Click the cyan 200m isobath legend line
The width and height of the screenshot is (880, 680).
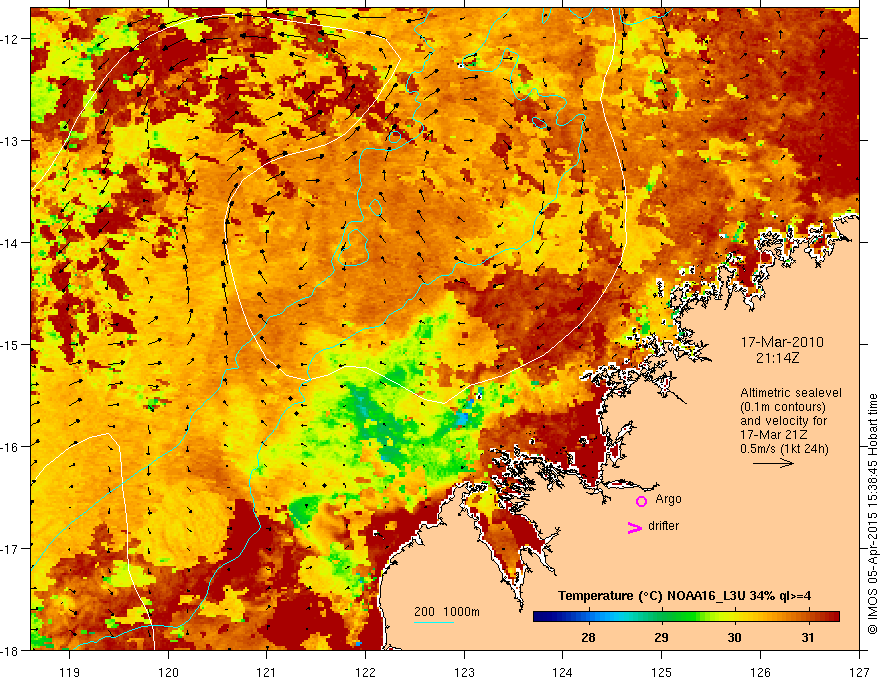point(433,622)
